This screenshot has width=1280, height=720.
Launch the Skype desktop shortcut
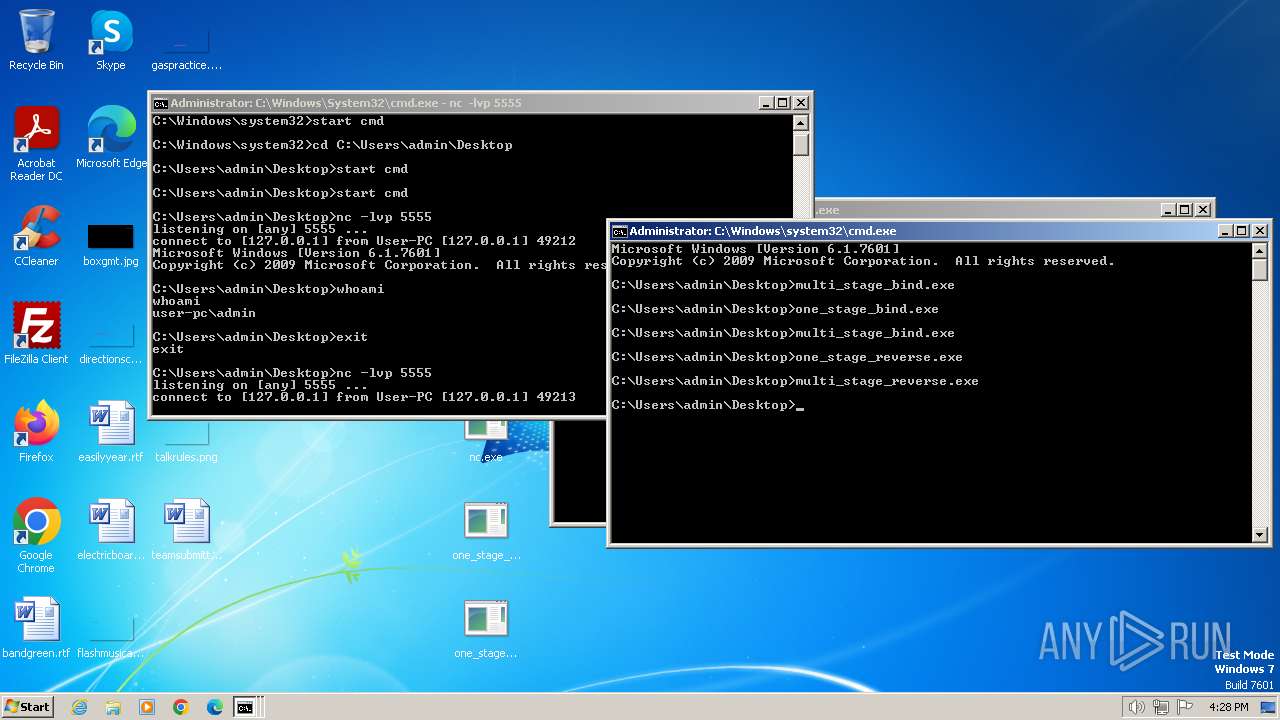click(111, 40)
